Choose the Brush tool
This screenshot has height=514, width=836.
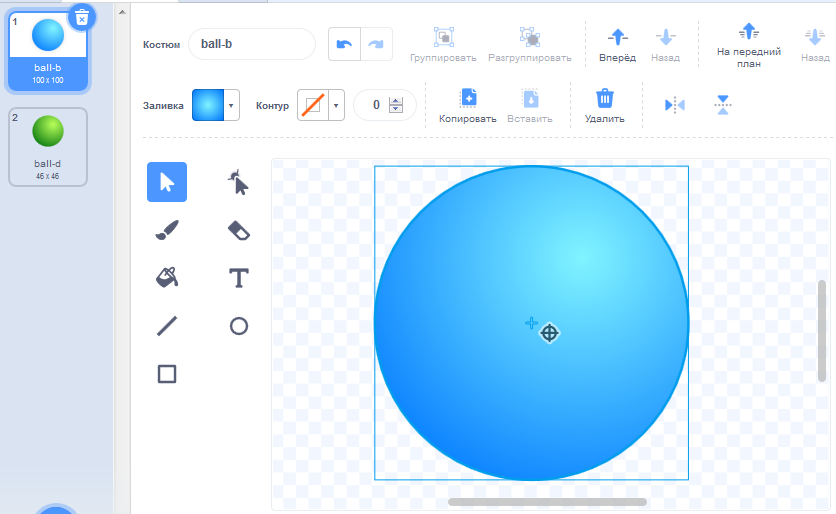point(167,230)
